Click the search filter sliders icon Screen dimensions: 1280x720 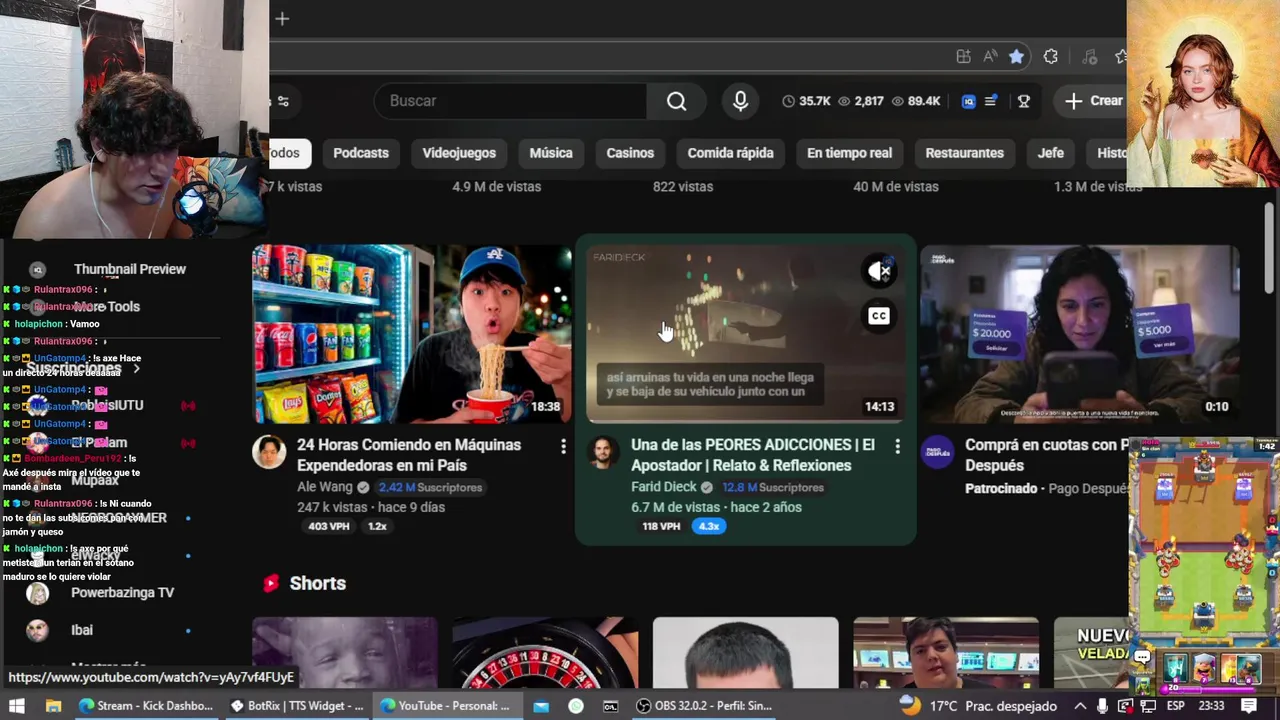[283, 101]
